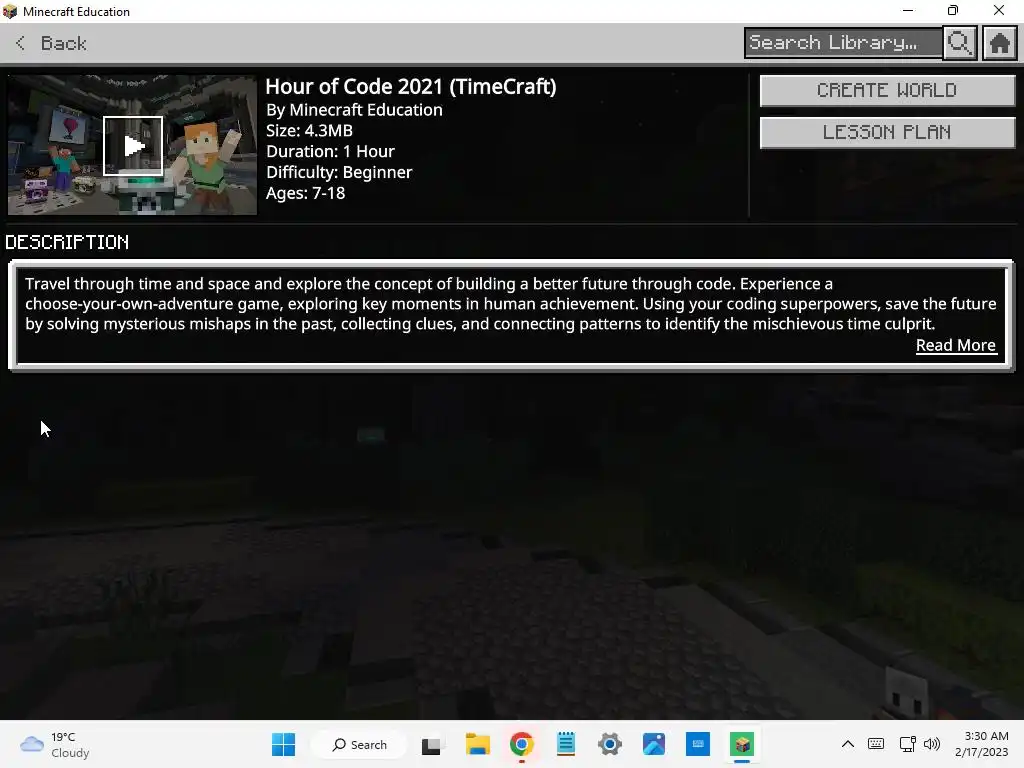Image resolution: width=1024 pixels, height=768 pixels.
Task: Open the cloudy weather widget
Action: pos(54,744)
